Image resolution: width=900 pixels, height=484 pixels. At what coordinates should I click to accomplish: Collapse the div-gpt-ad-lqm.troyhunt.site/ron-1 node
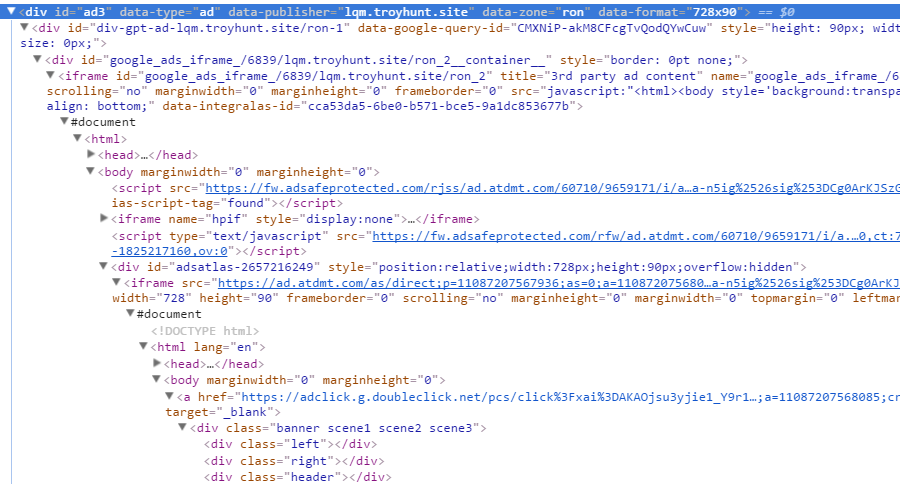24,27
